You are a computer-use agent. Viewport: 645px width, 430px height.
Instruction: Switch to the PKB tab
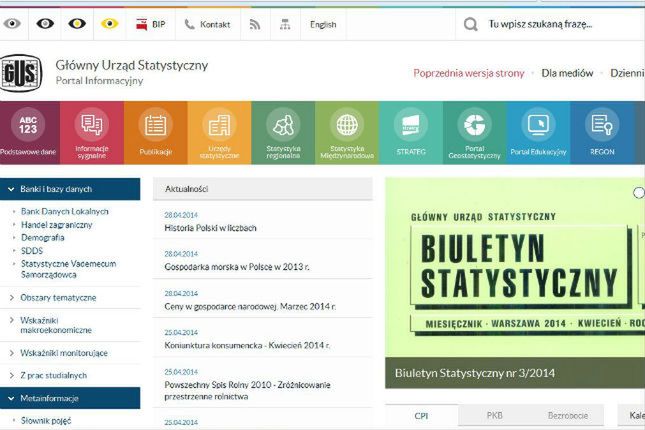(494, 416)
